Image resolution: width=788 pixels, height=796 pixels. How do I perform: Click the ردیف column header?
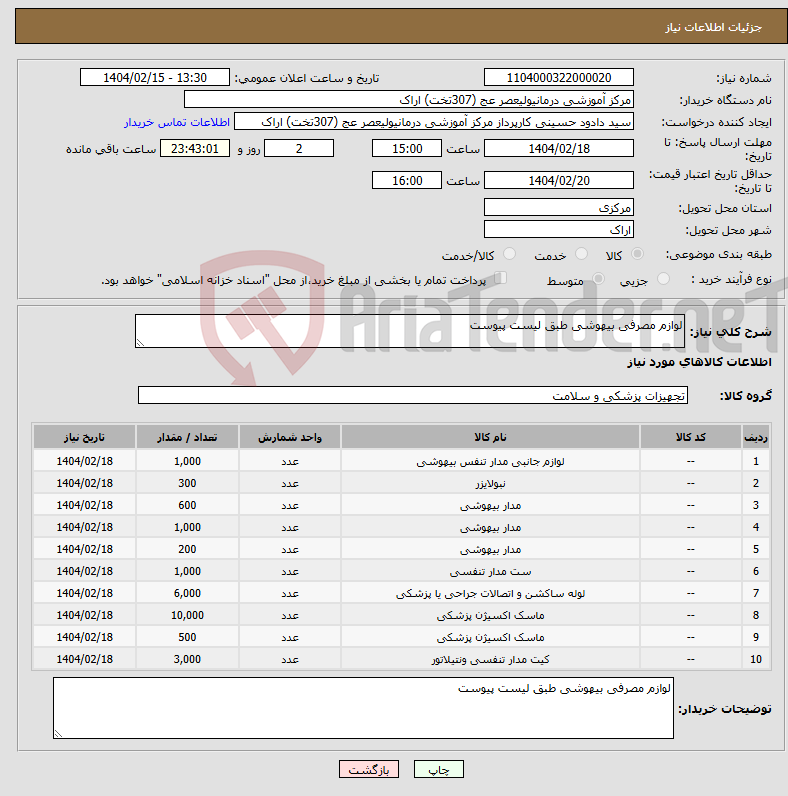pyautogui.click(x=756, y=437)
